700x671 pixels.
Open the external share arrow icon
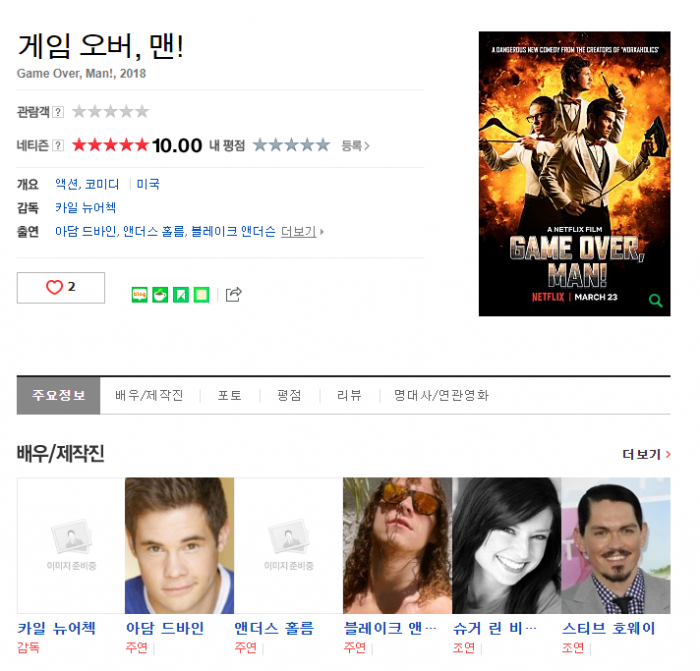(233, 294)
